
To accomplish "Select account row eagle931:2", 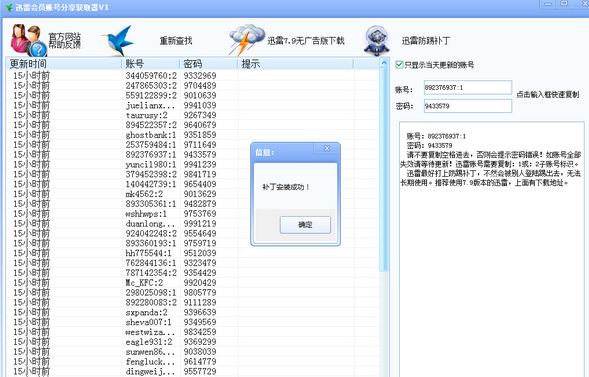I will coord(193,342).
